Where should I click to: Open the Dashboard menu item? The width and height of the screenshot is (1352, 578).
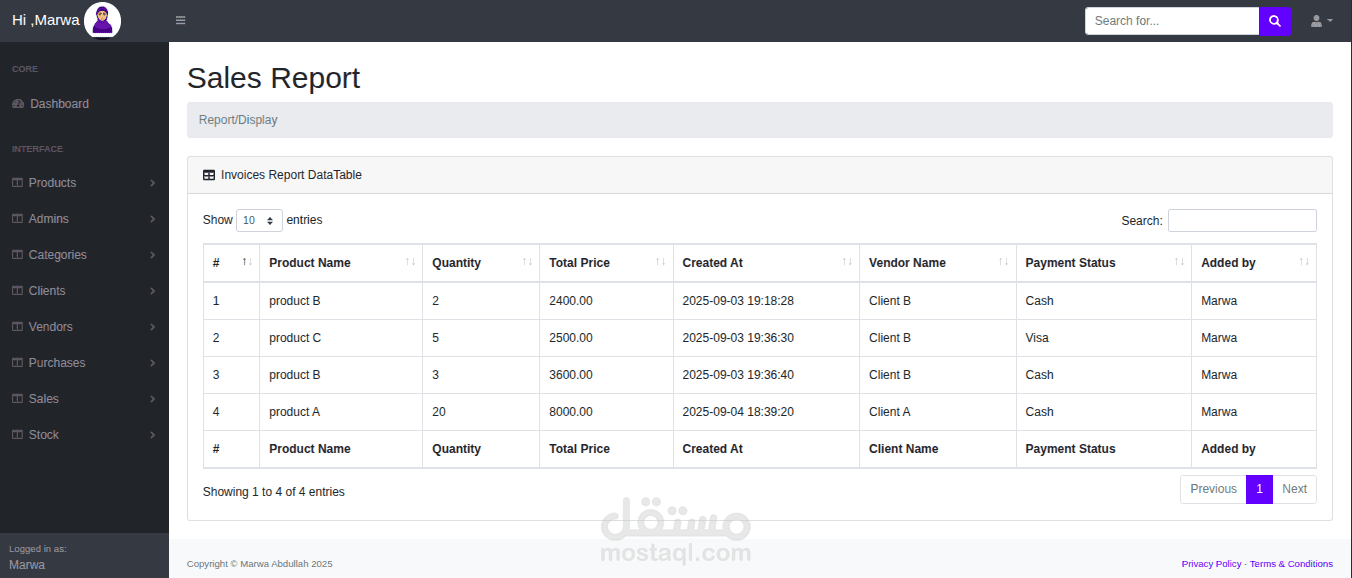(x=84, y=104)
